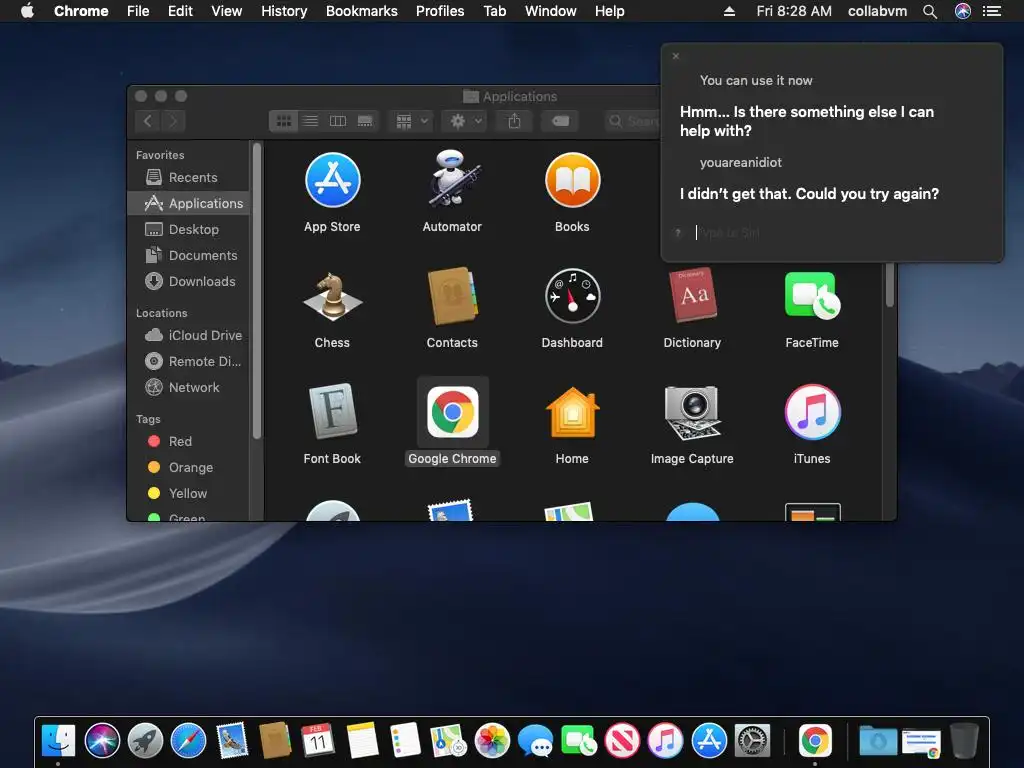This screenshot has height=768, width=1024.
Task: Open Safari compass icon in Dock
Action: coord(188,741)
